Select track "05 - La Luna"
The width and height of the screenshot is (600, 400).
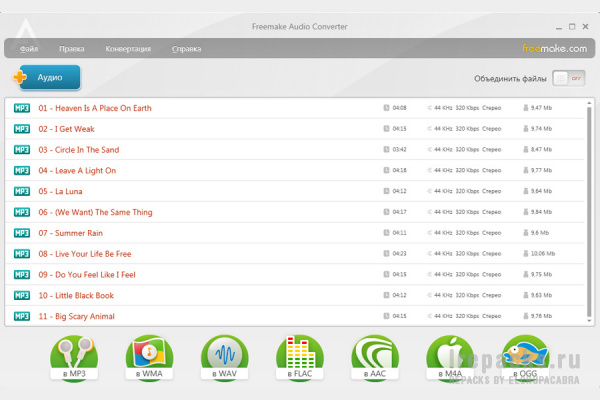tap(295, 191)
